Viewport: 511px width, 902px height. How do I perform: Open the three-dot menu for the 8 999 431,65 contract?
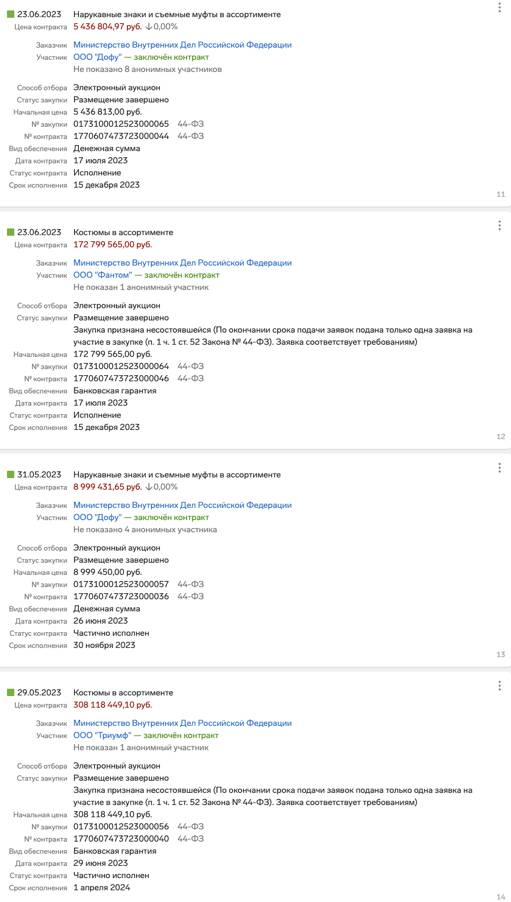(x=499, y=468)
